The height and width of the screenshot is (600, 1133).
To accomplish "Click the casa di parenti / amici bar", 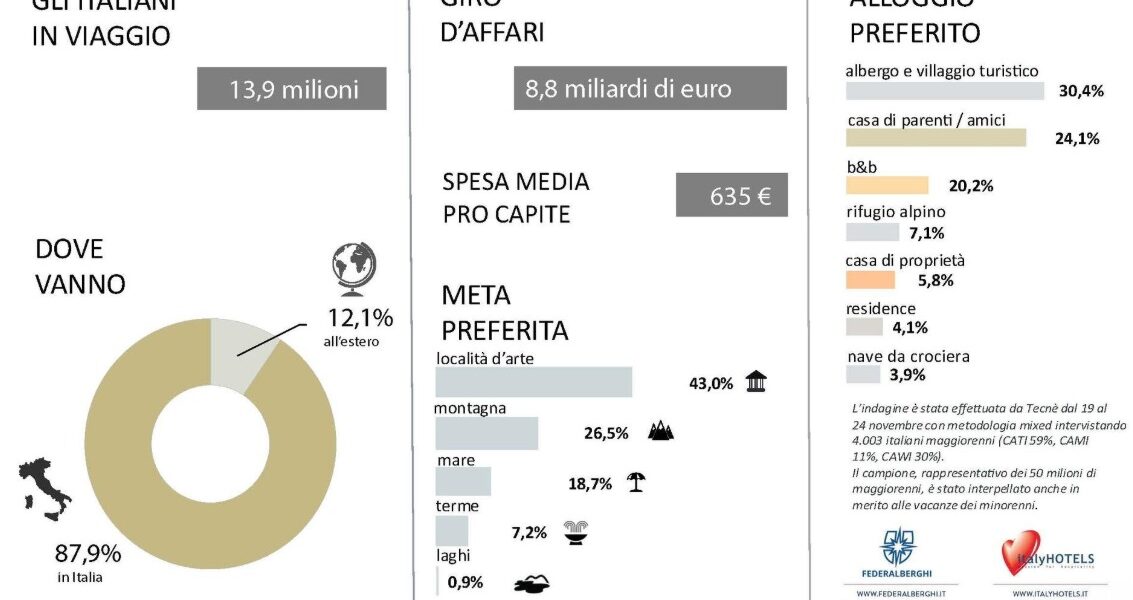I will [x=936, y=138].
